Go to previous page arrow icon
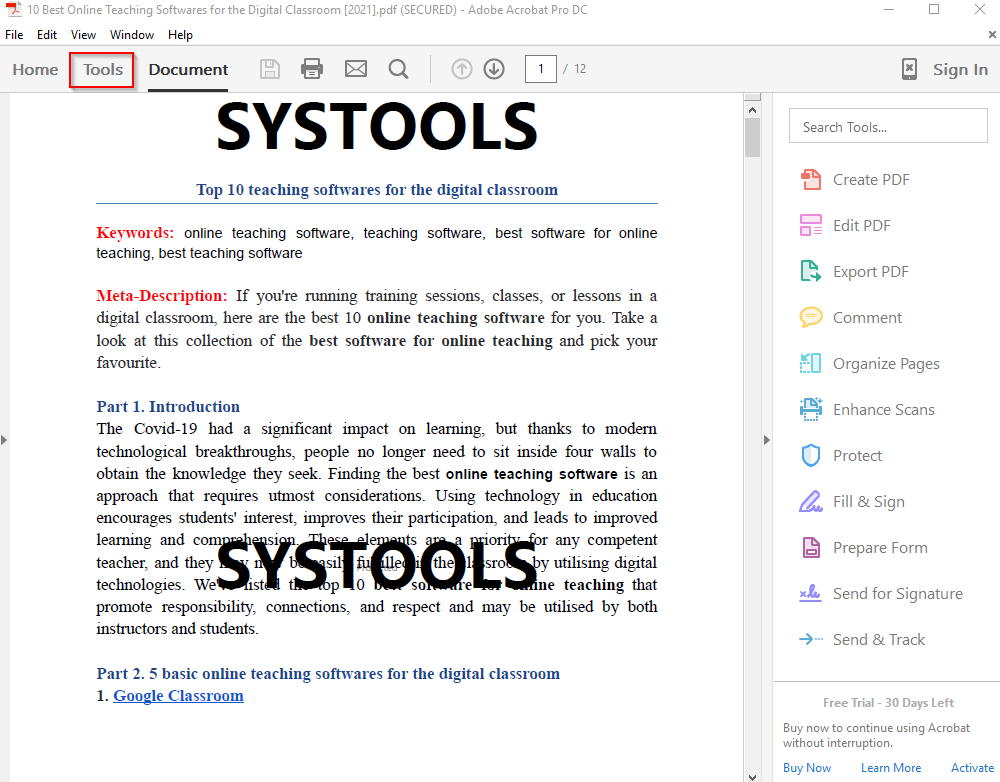The height and width of the screenshot is (782, 1000). 462,69
